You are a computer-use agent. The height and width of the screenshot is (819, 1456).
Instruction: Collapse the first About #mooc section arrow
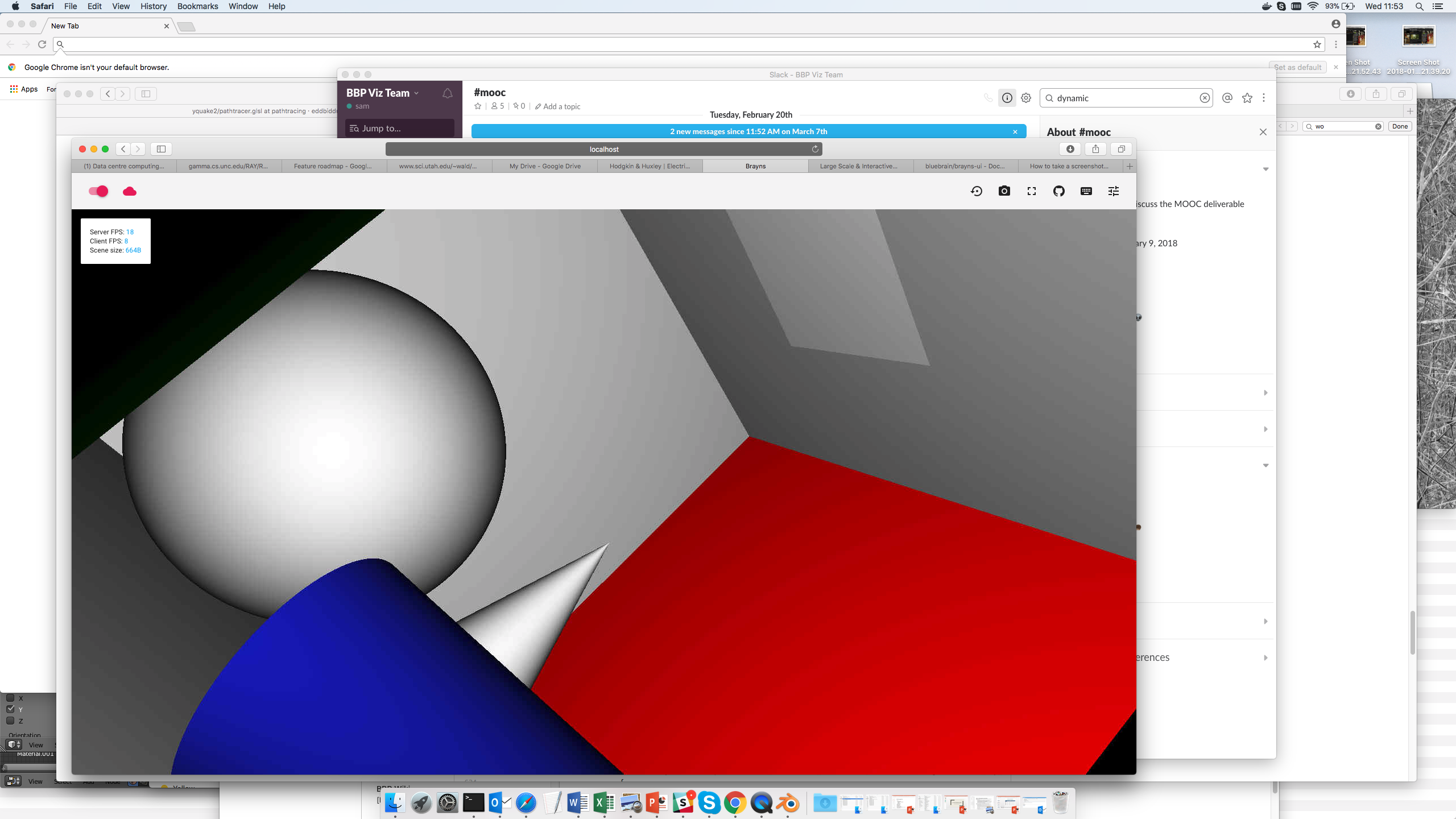(x=1265, y=169)
